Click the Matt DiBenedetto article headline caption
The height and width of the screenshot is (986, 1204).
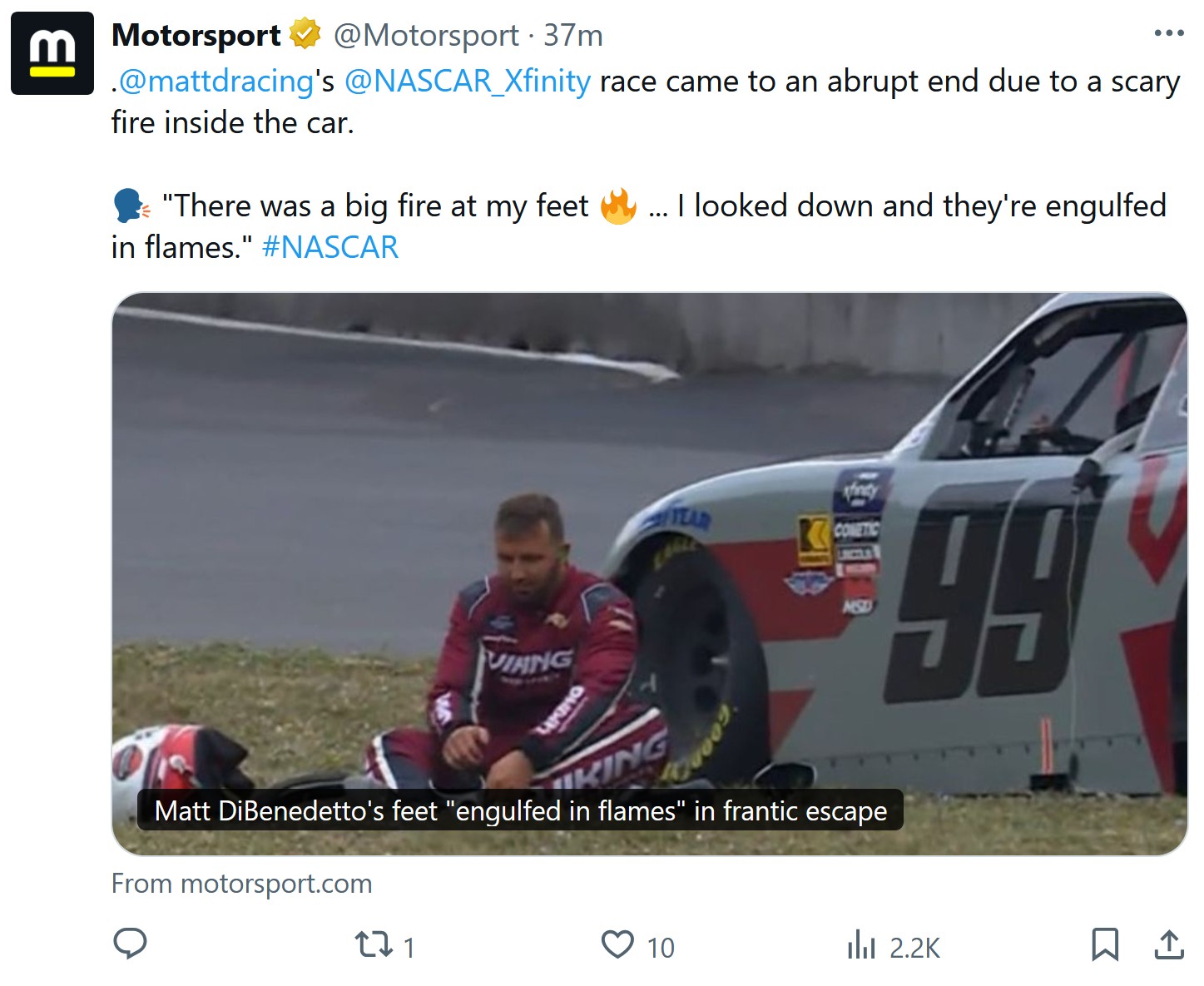pyautogui.click(x=521, y=810)
